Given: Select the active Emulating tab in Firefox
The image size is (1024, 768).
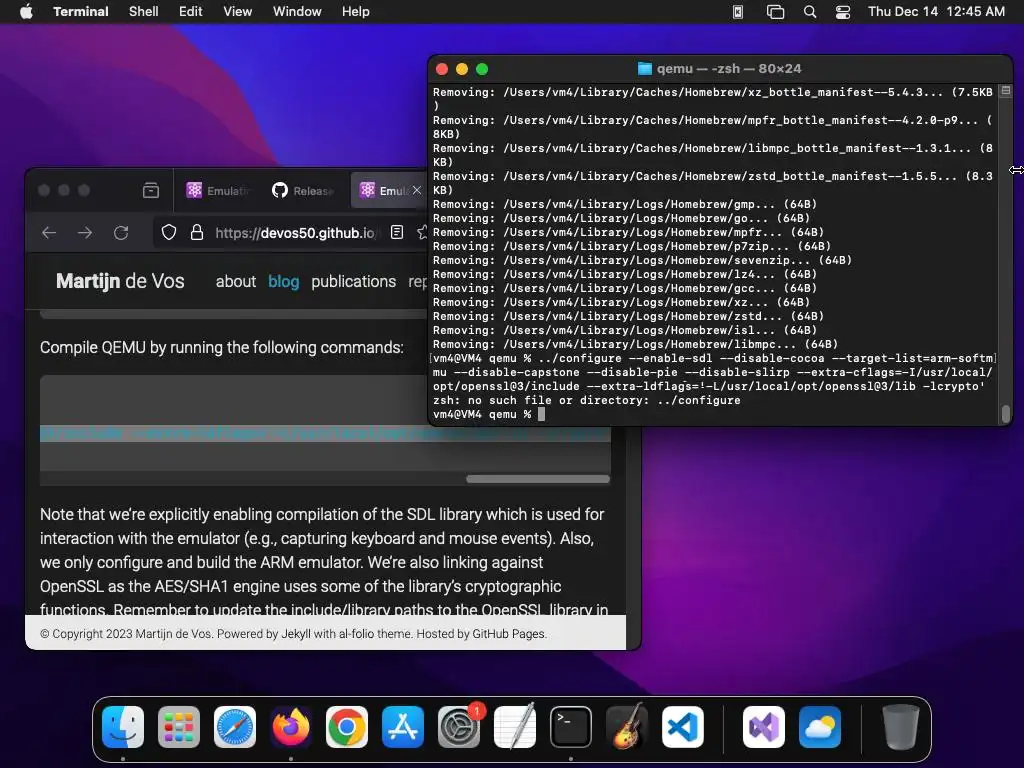Looking at the screenshot, I should point(385,191).
